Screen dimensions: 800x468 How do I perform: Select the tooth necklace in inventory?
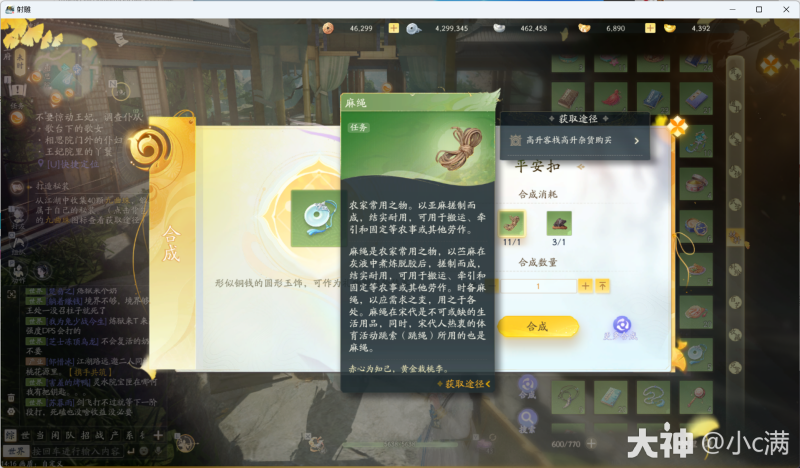[568, 397]
